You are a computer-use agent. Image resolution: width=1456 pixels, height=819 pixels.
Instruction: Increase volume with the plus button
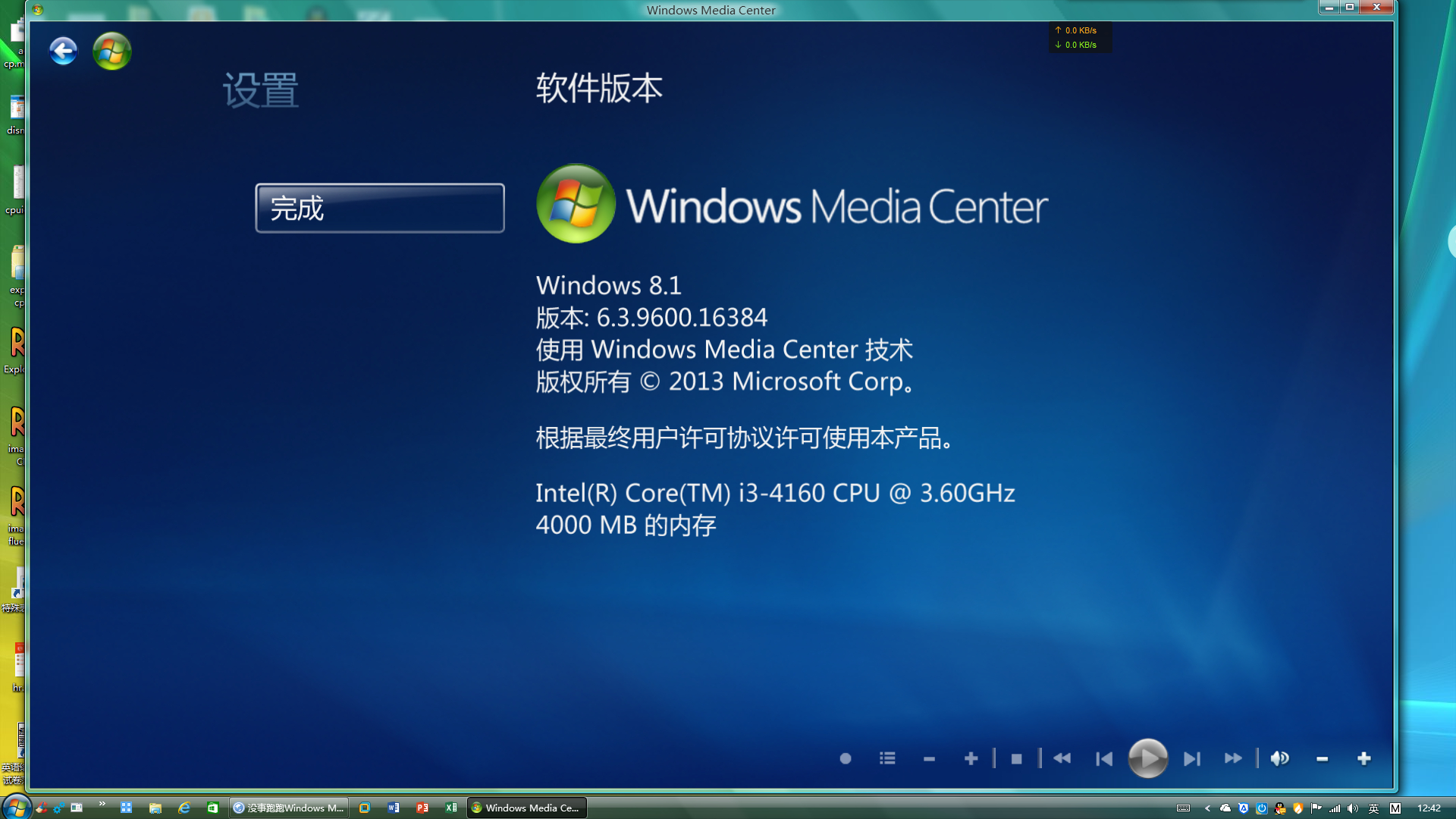click(x=1364, y=758)
